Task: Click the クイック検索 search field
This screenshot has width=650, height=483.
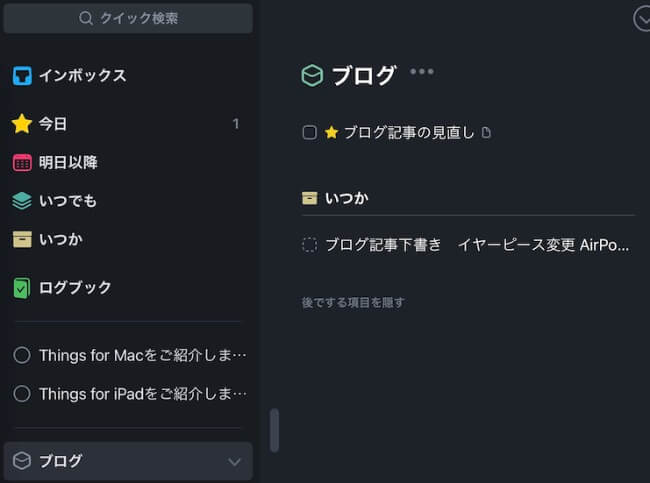Action: 128,18
